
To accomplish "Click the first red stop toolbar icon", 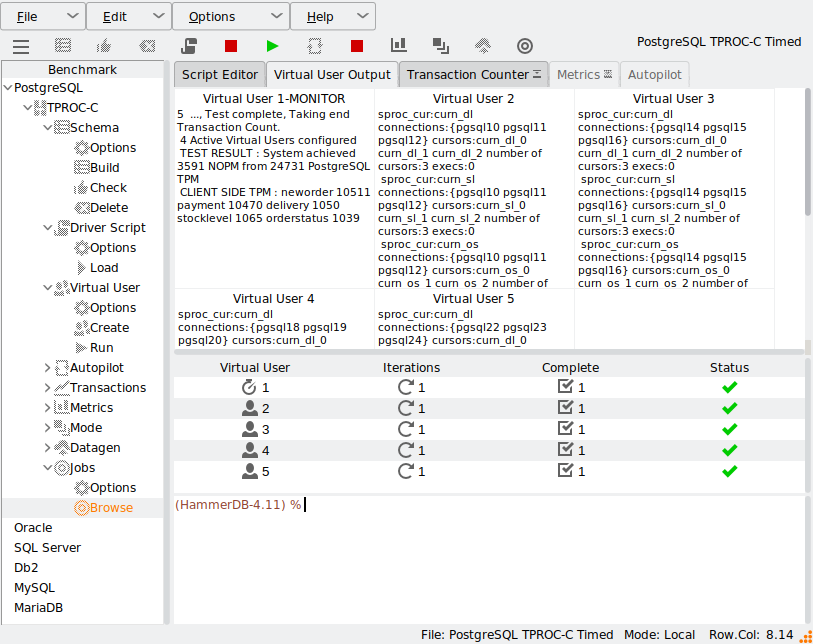I will [x=231, y=46].
